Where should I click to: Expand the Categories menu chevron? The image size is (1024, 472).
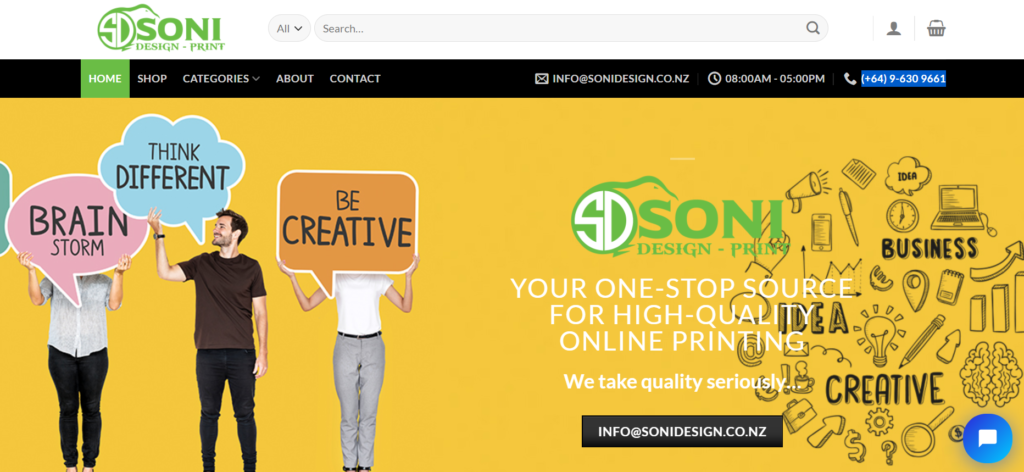(256, 79)
